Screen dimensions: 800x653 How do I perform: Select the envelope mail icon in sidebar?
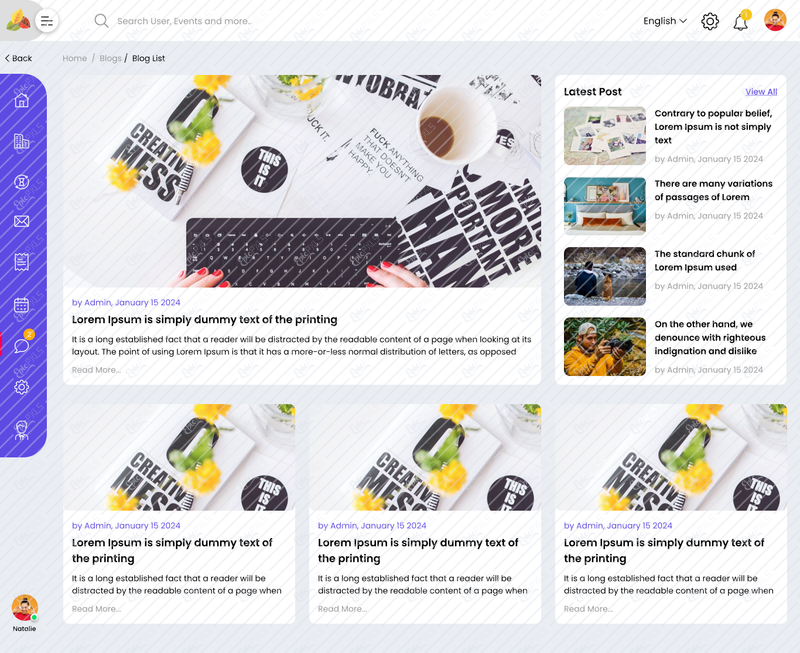(21, 221)
